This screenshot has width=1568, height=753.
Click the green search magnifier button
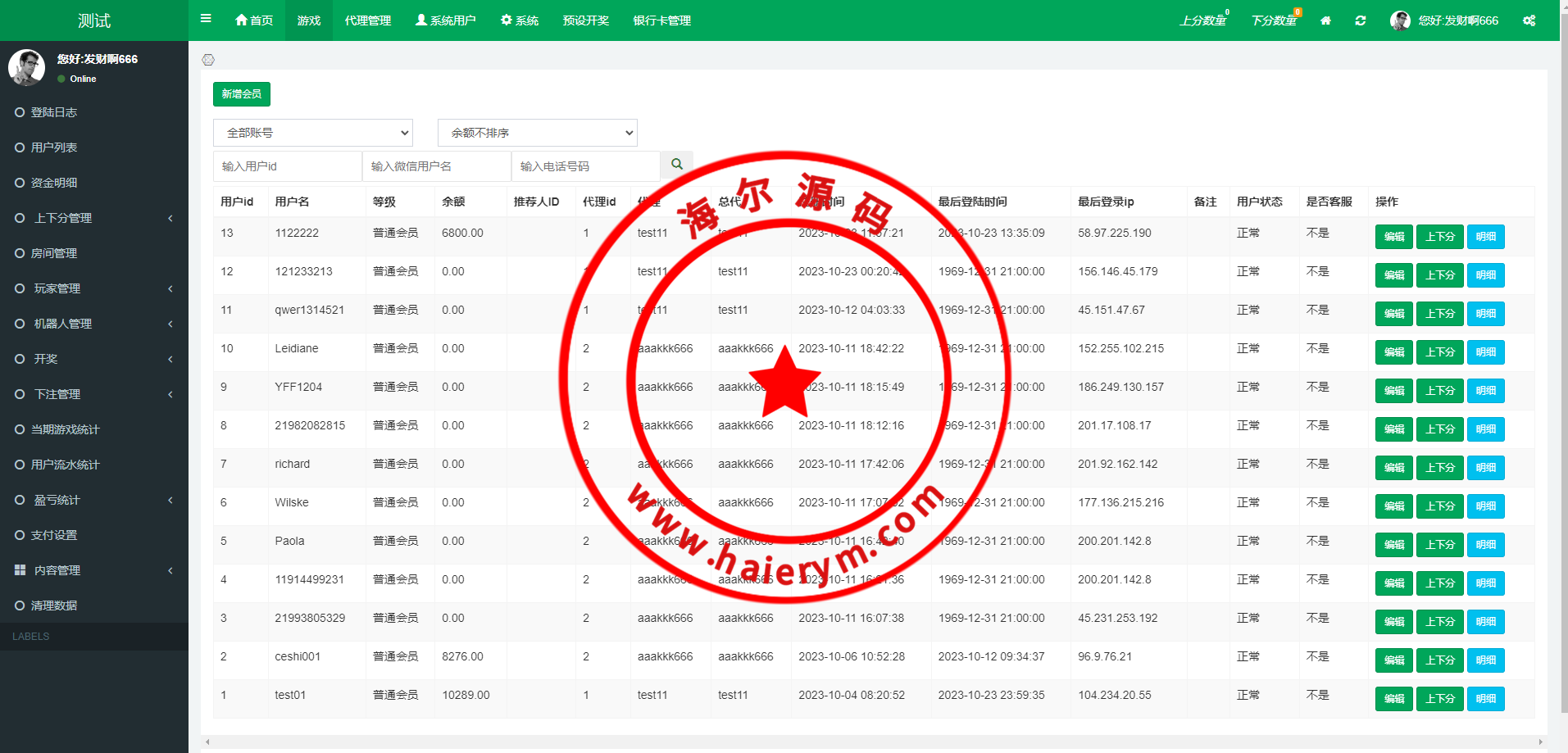(677, 165)
